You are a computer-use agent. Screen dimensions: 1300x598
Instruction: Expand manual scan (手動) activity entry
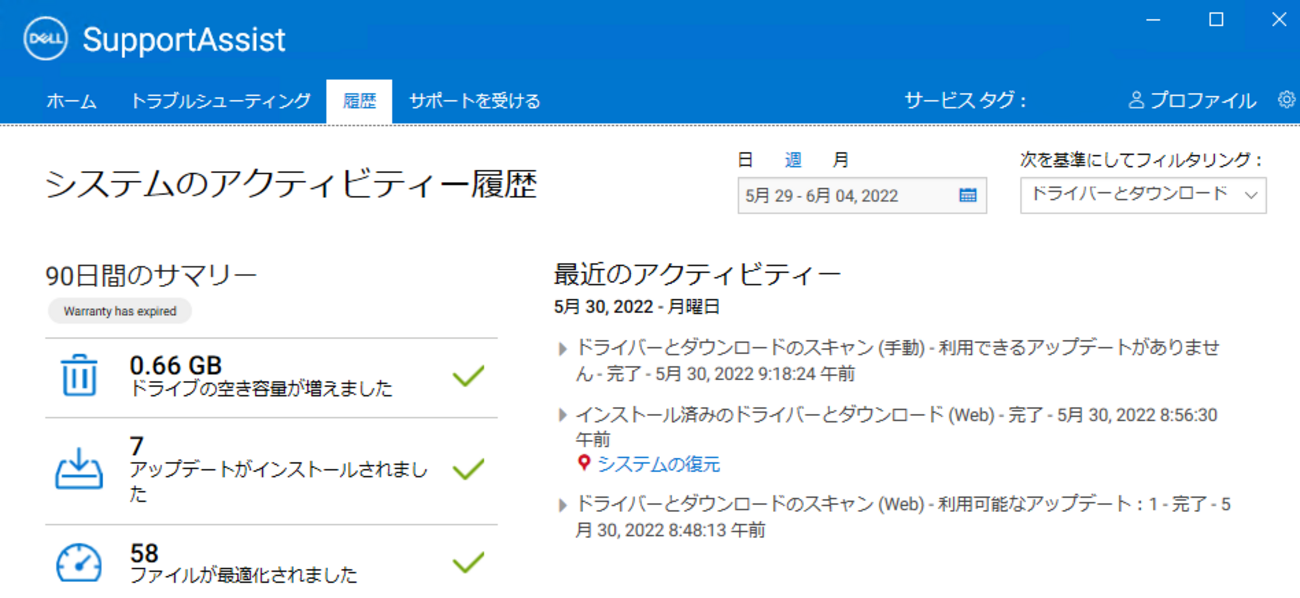click(563, 349)
